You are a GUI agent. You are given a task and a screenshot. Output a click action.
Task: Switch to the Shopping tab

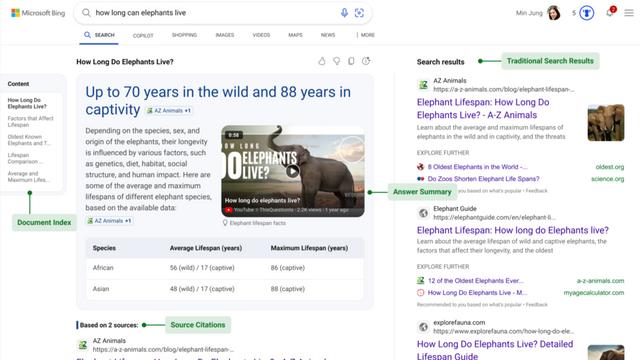(x=184, y=35)
